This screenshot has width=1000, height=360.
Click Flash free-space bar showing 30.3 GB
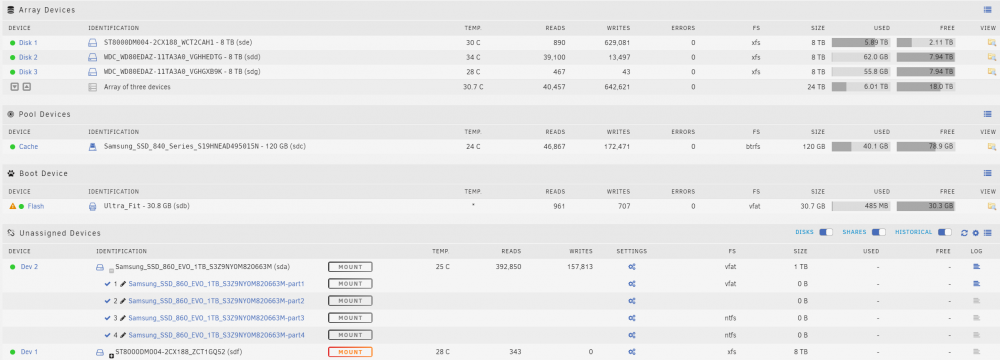coord(926,206)
